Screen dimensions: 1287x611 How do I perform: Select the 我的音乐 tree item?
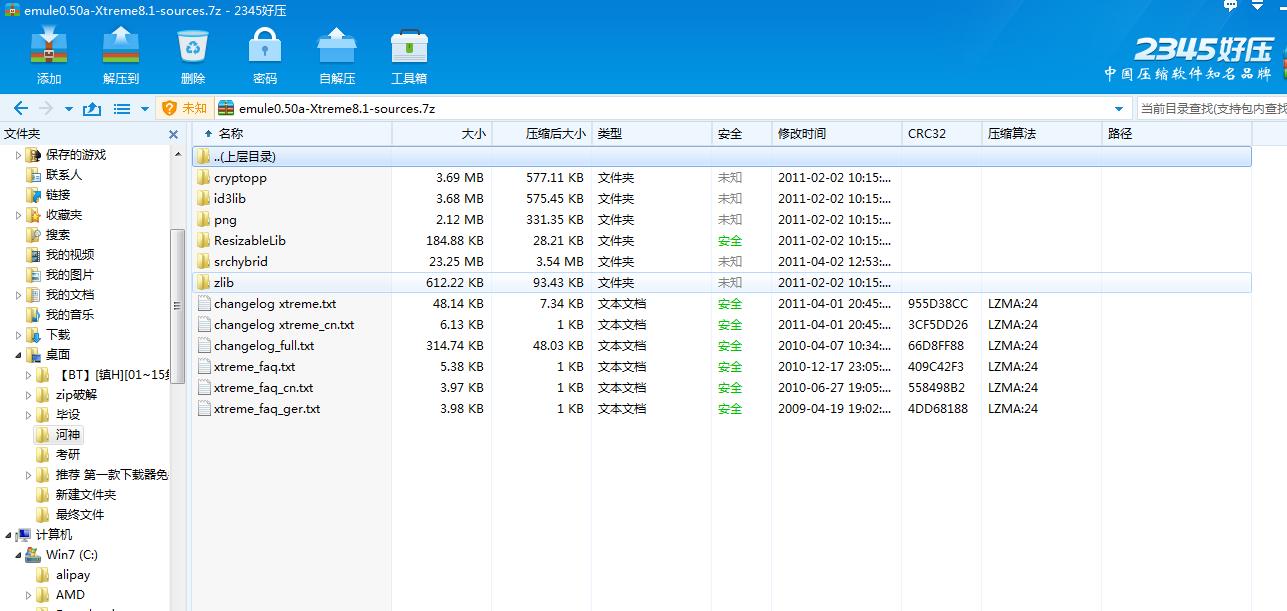70,315
